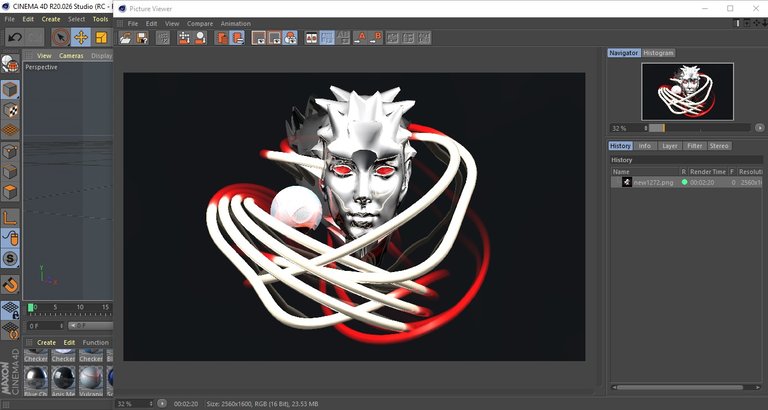Toggle the highlighted swap compare icon
The image size is (768, 410).
(x=327, y=38)
